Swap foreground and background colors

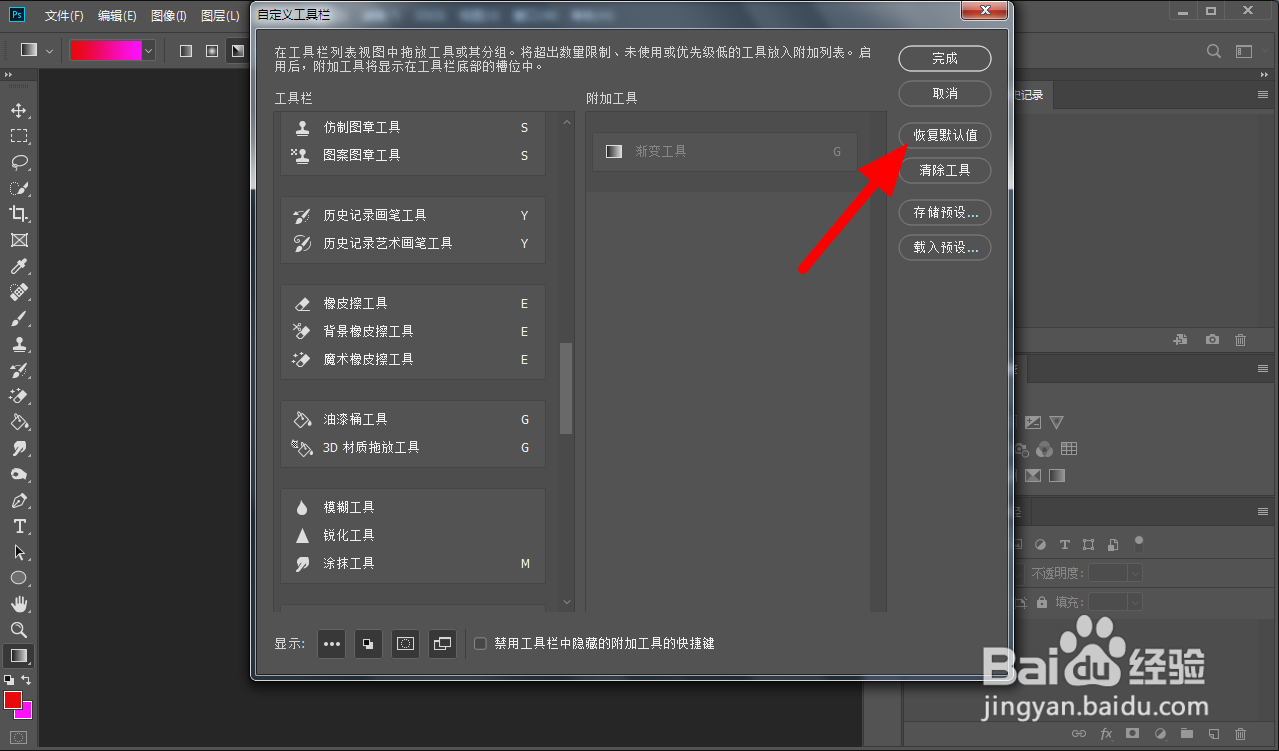[x=27, y=680]
